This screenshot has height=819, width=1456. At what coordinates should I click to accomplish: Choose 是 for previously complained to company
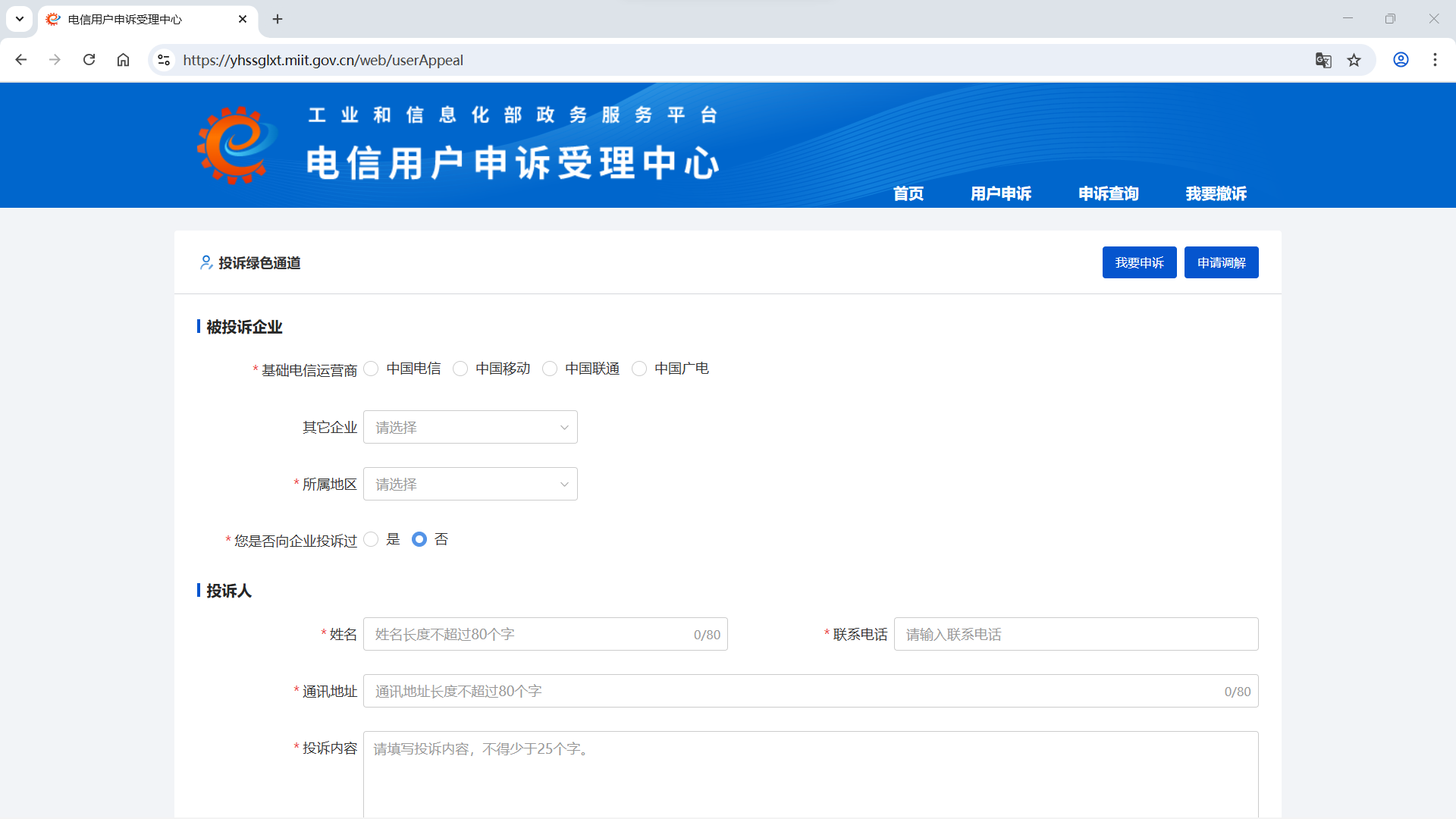tap(371, 539)
